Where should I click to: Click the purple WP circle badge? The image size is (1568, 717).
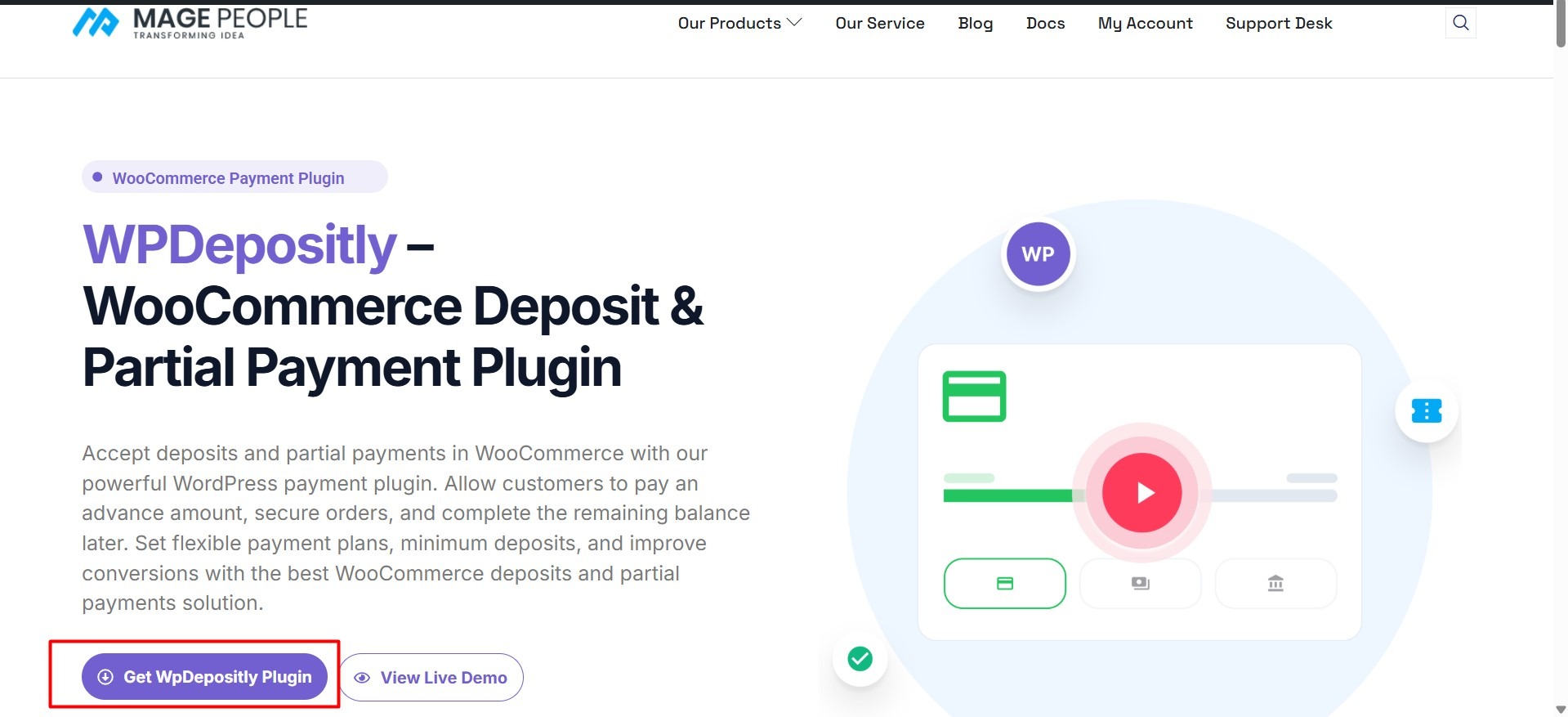[1038, 254]
